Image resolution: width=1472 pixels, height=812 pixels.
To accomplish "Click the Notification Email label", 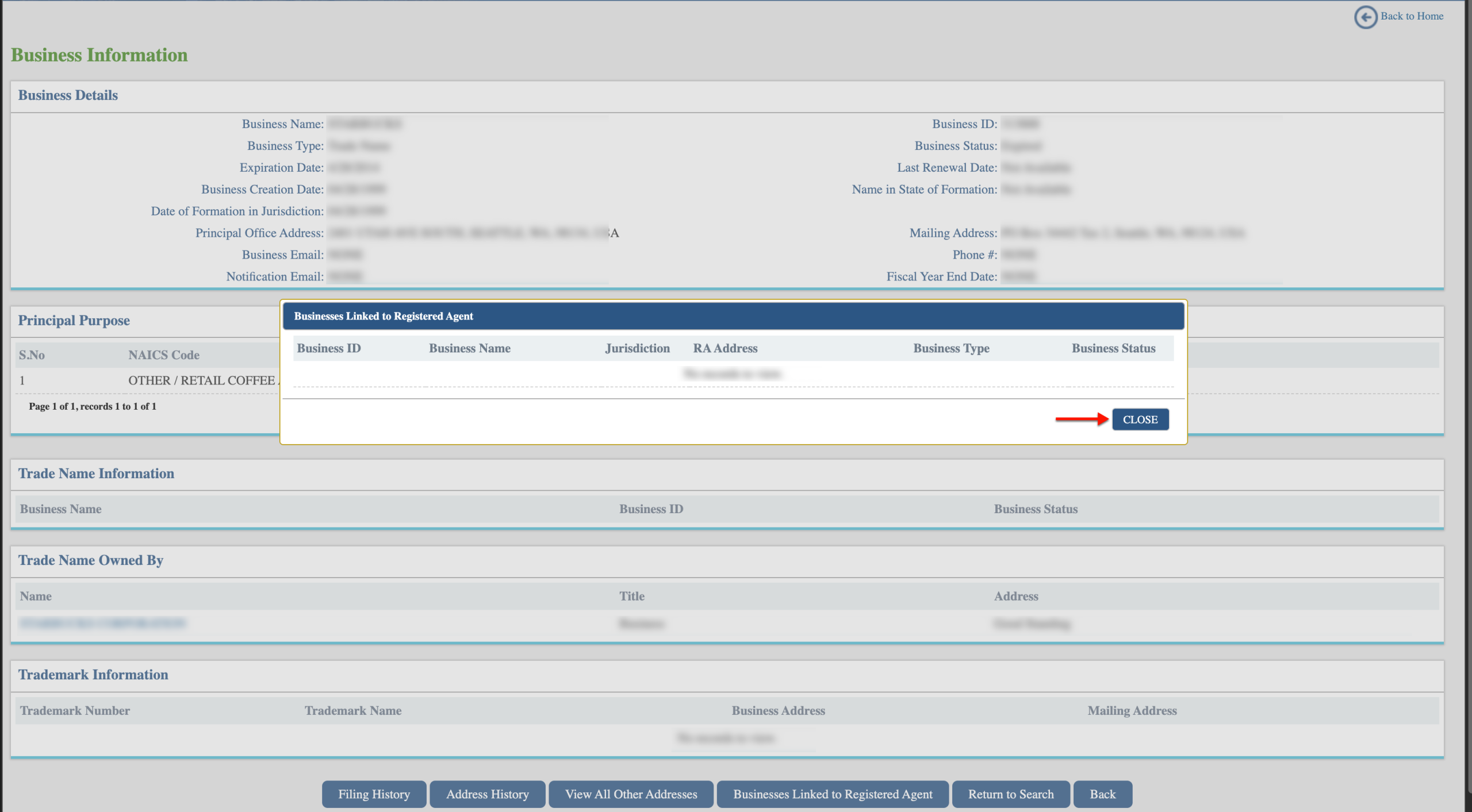I will click(x=275, y=277).
